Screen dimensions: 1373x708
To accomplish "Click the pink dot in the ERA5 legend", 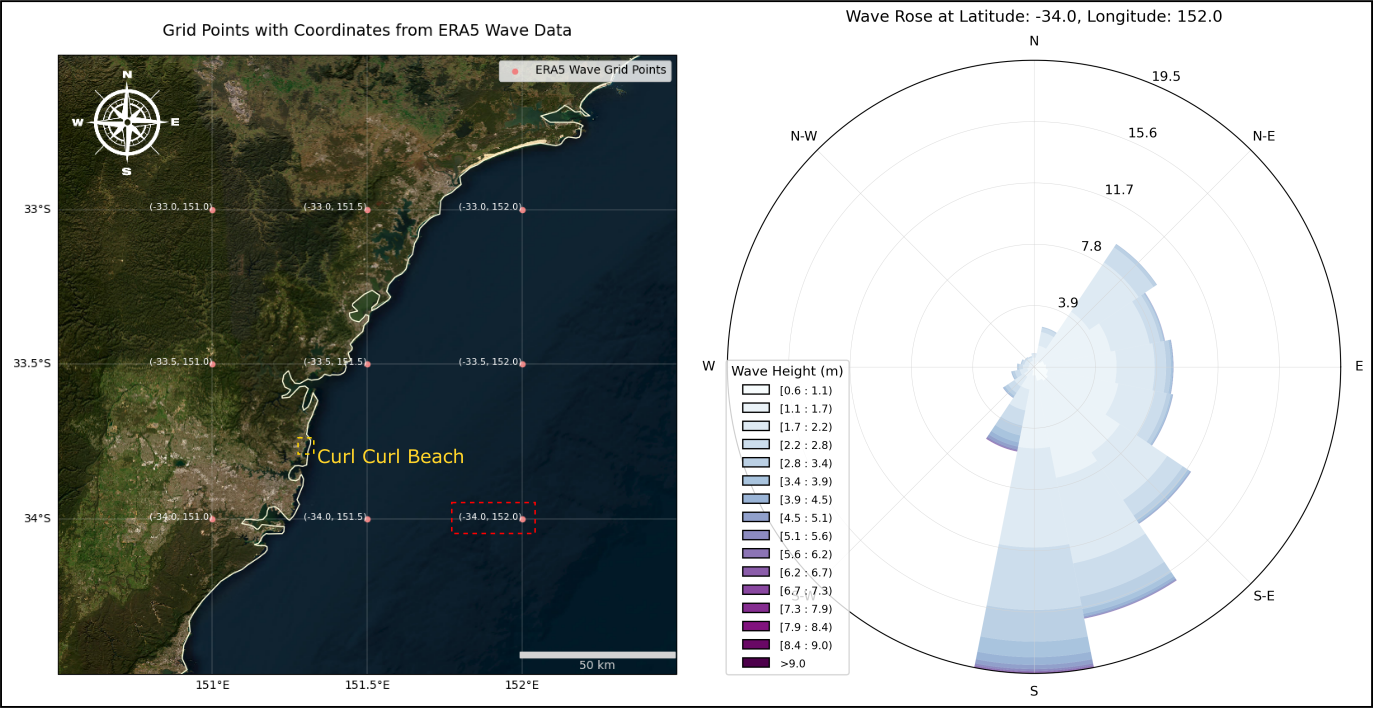I will coord(514,71).
